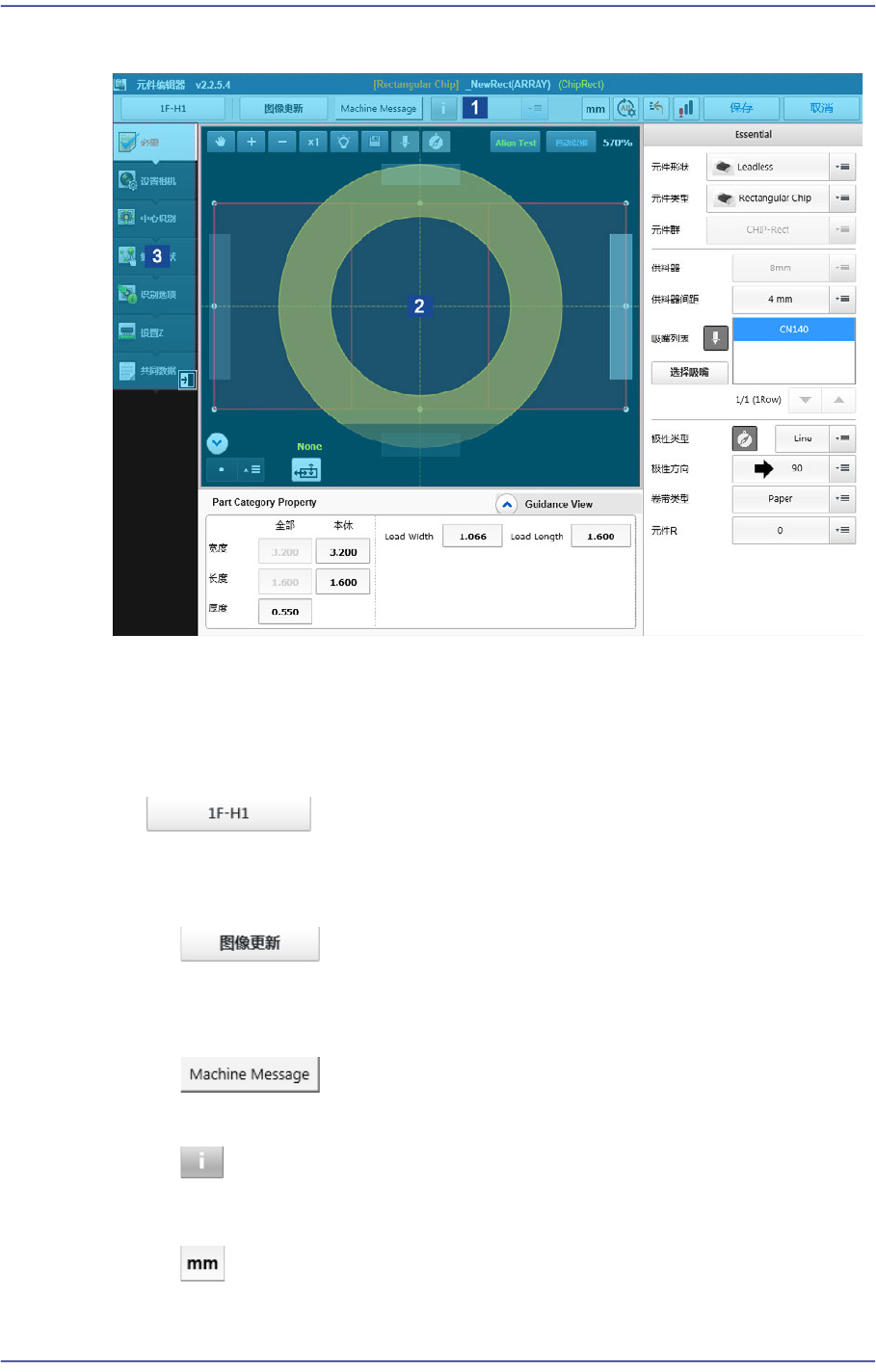This screenshot has height=1372, width=876.
Task: Open the 设置Z sidebar tab
Action: tap(155, 332)
